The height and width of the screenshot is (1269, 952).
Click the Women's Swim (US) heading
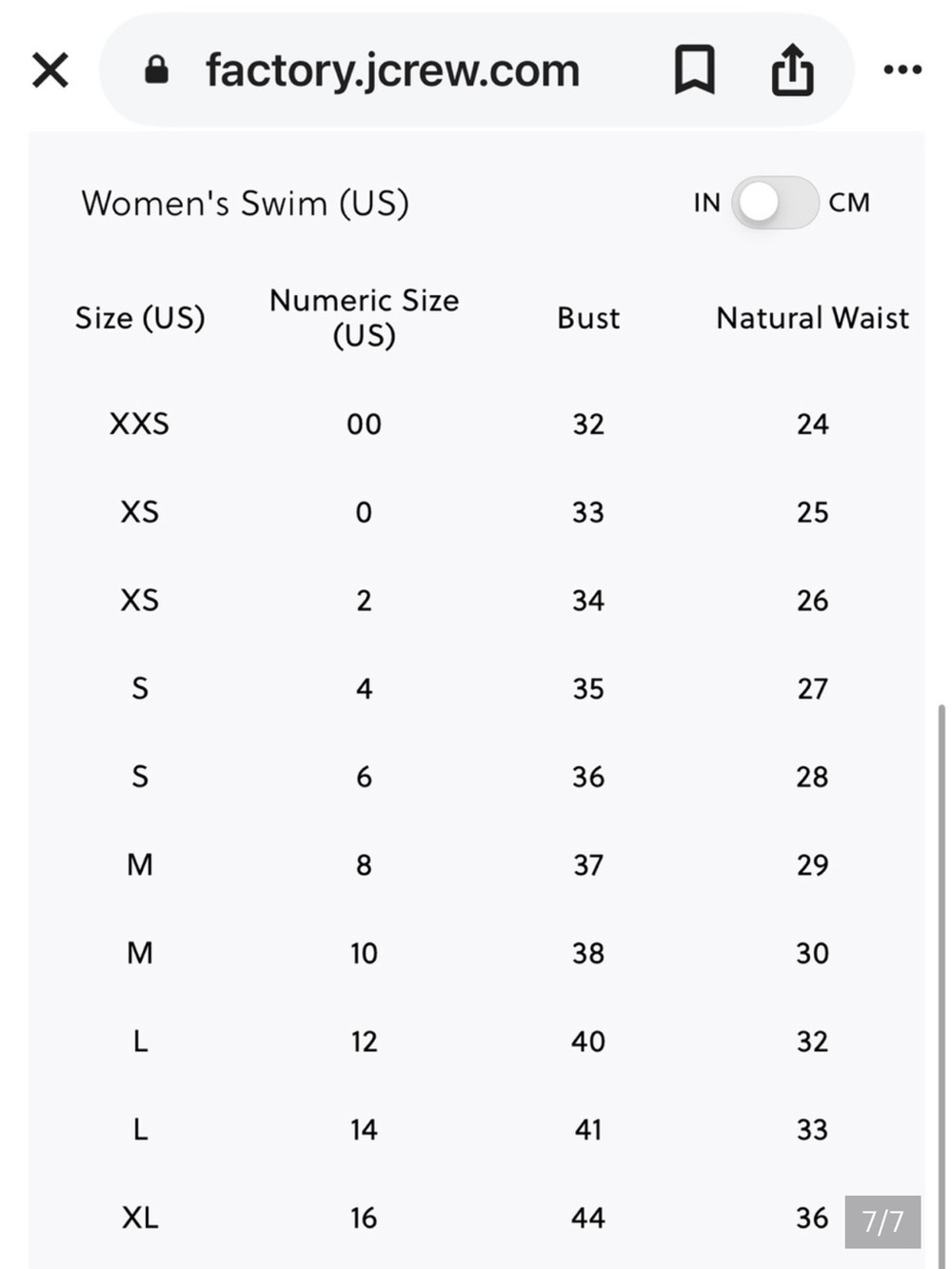(245, 203)
